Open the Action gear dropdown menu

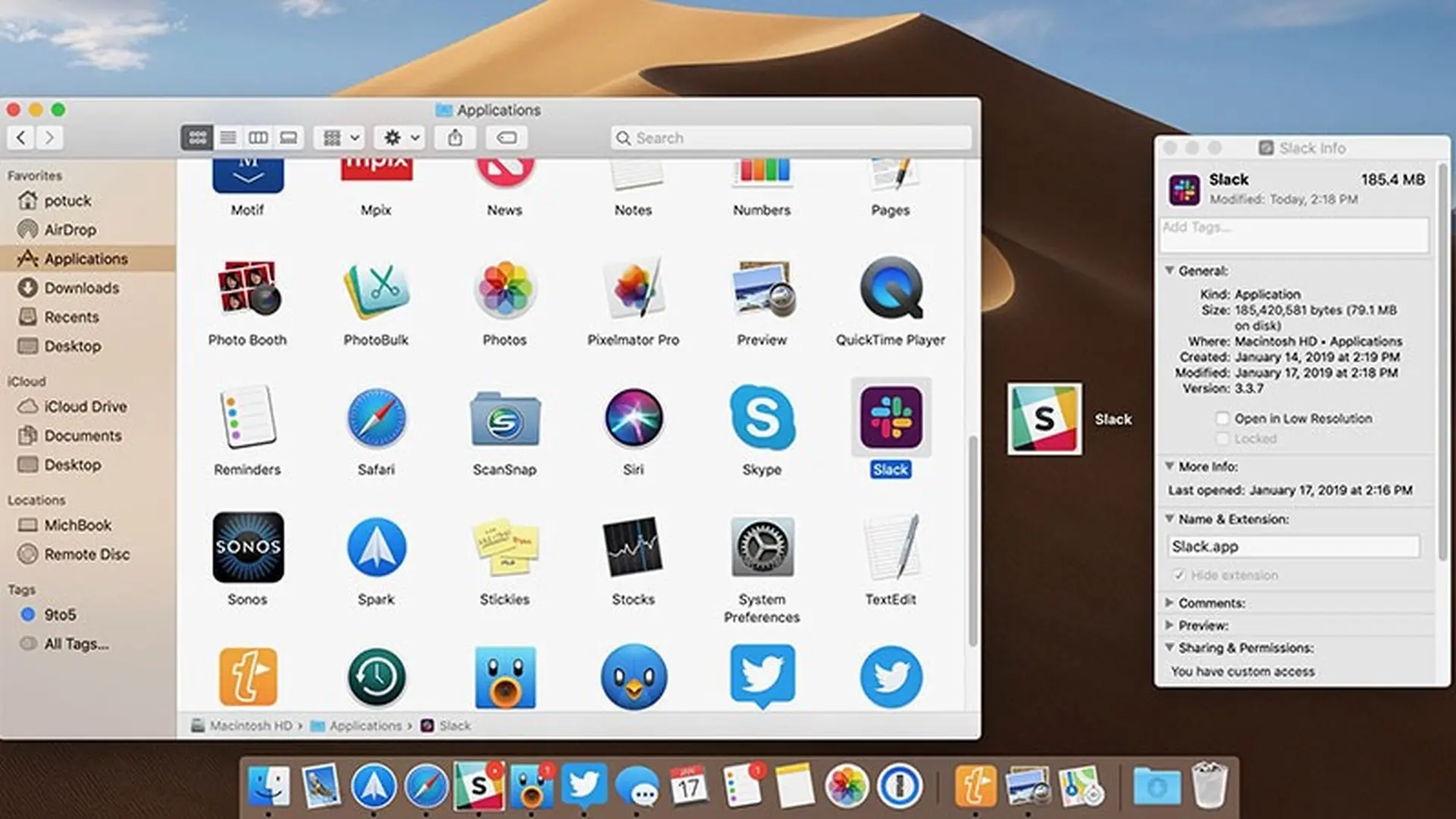[401, 137]
